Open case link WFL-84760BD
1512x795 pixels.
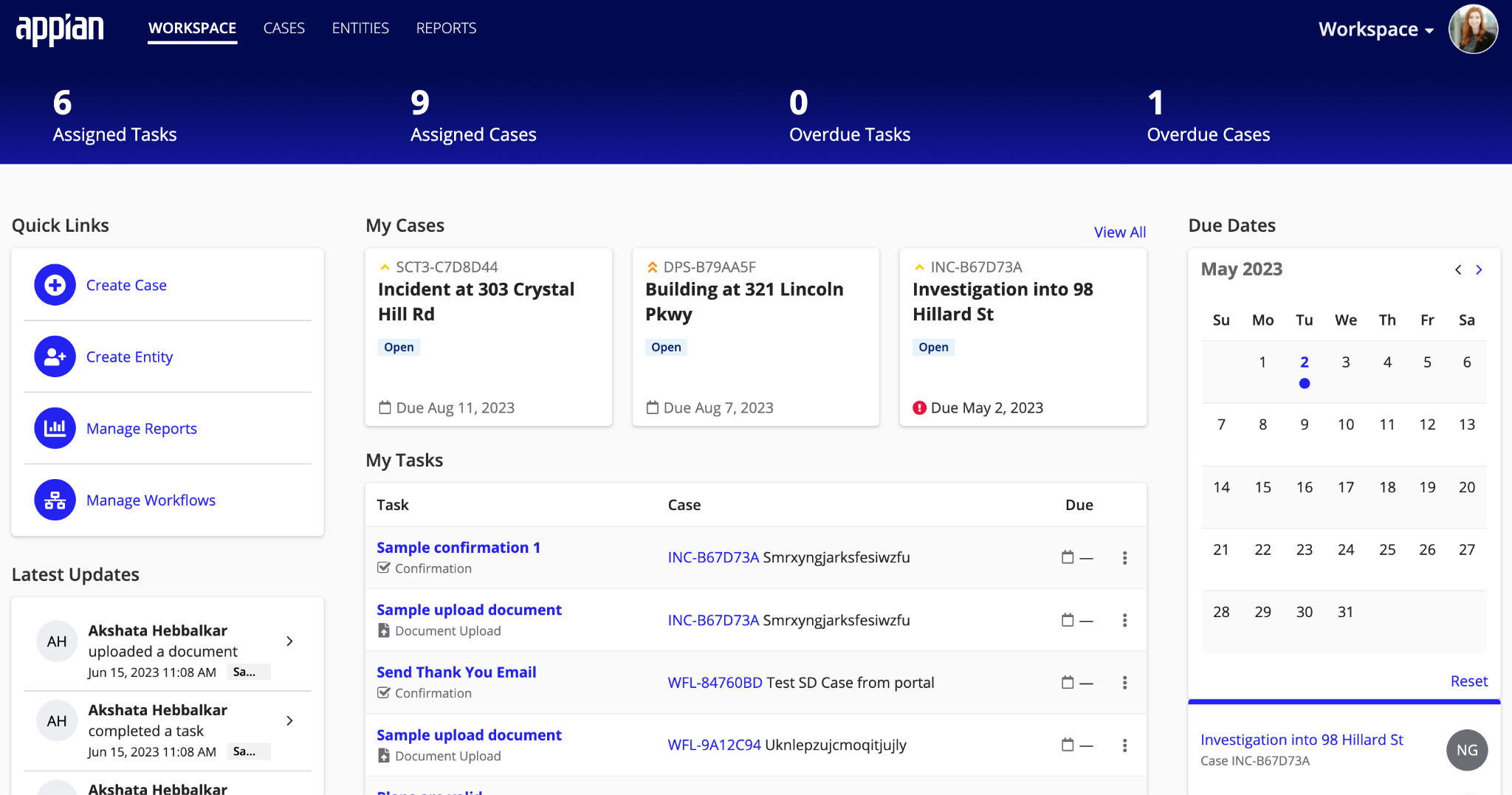point(715,683)
